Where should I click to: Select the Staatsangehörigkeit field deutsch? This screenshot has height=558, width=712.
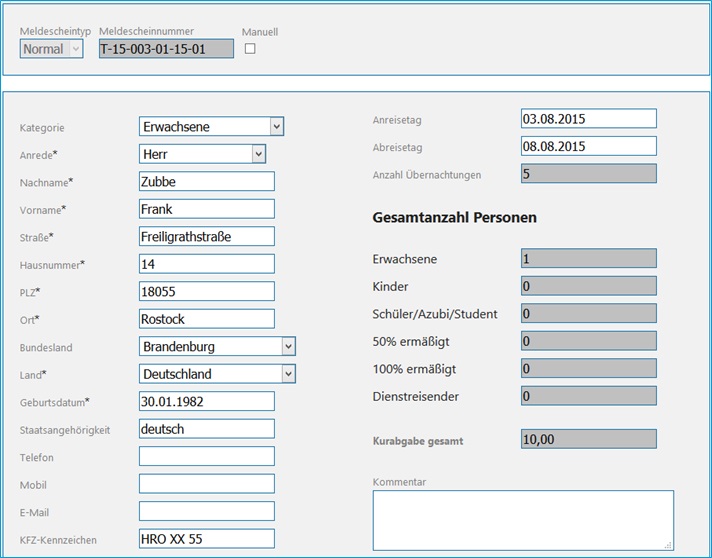pyautogui.click(x=207, y=429)
